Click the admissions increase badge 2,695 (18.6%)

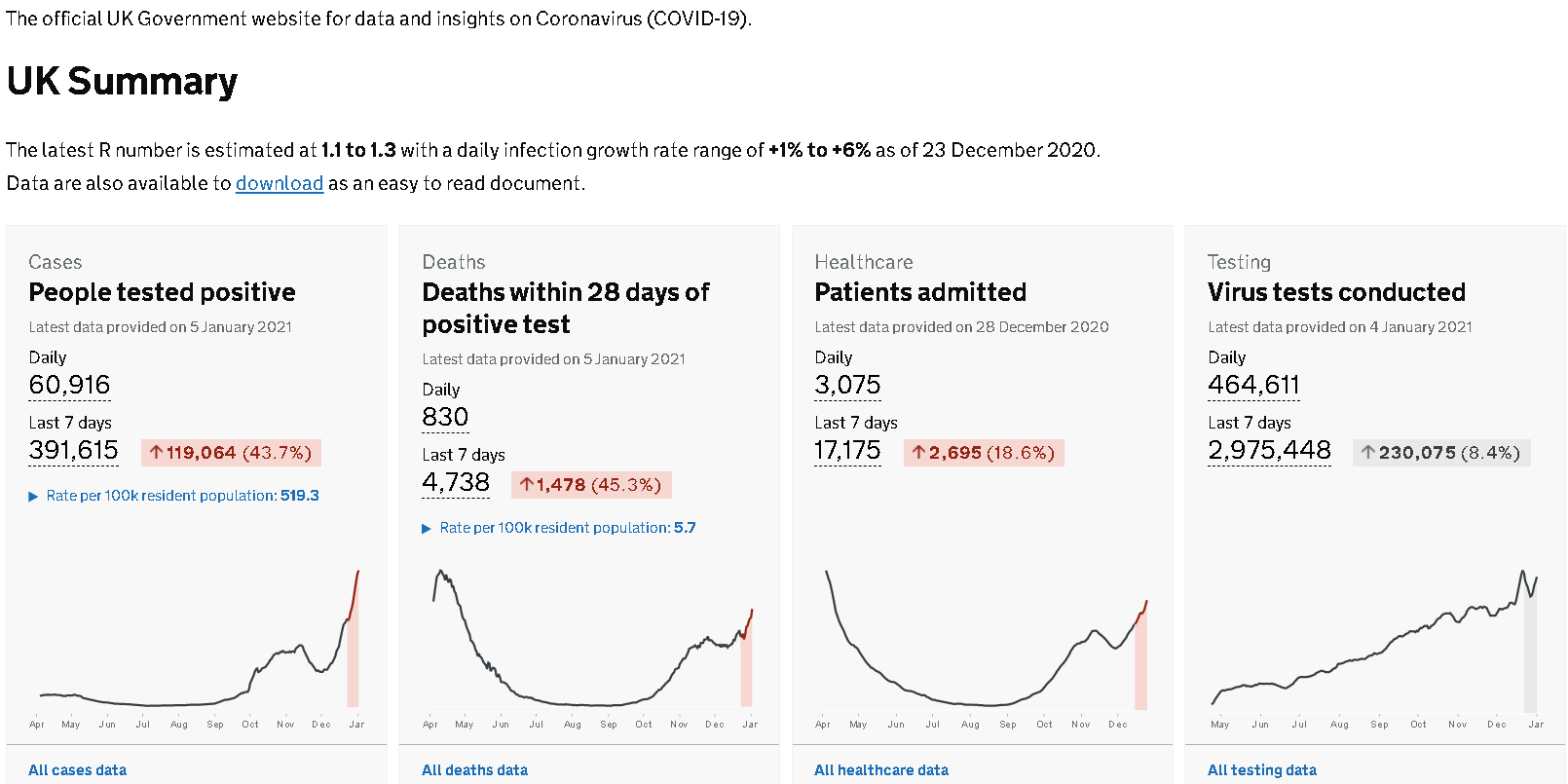point(983,453)
